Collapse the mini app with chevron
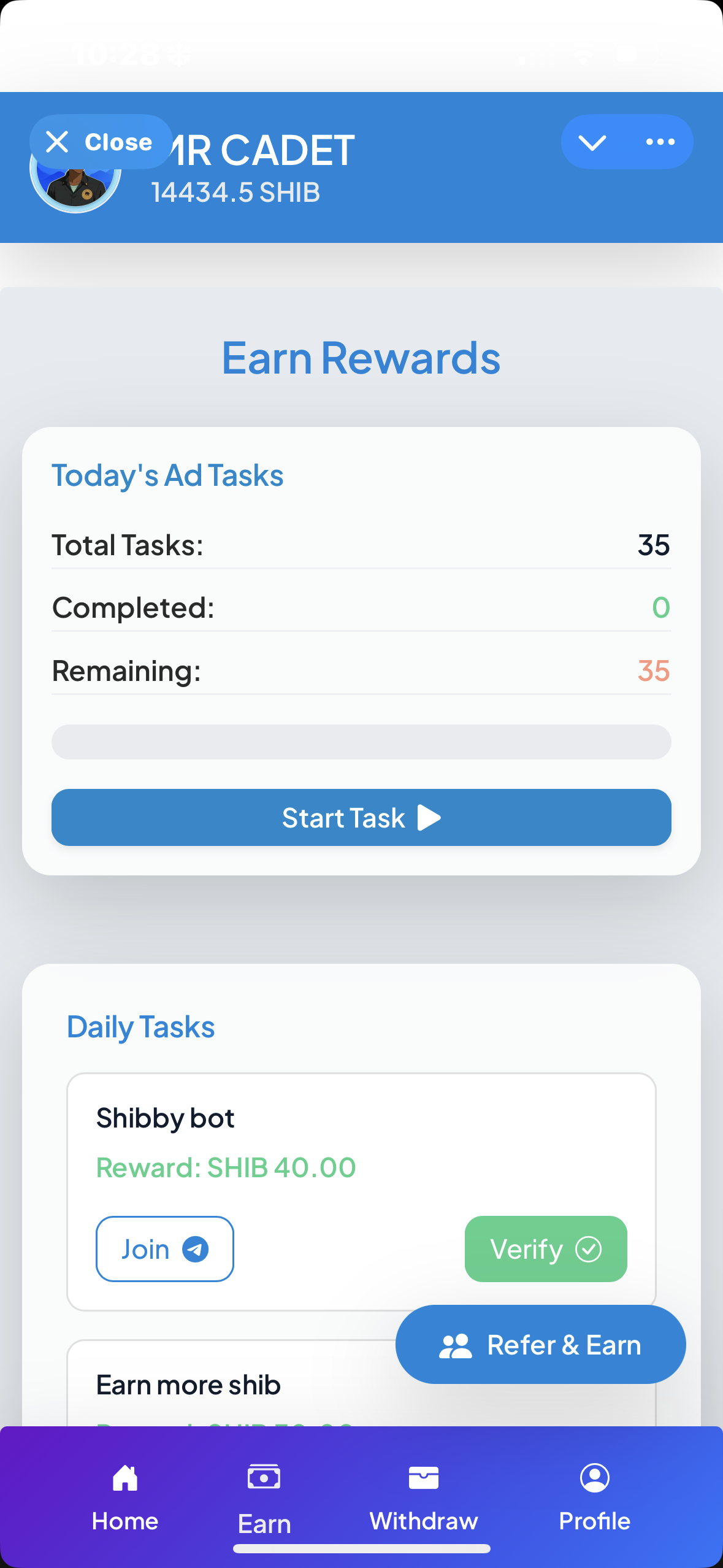Image resolution: width=723 pixels, height=1568 pixels. [592, 141]
